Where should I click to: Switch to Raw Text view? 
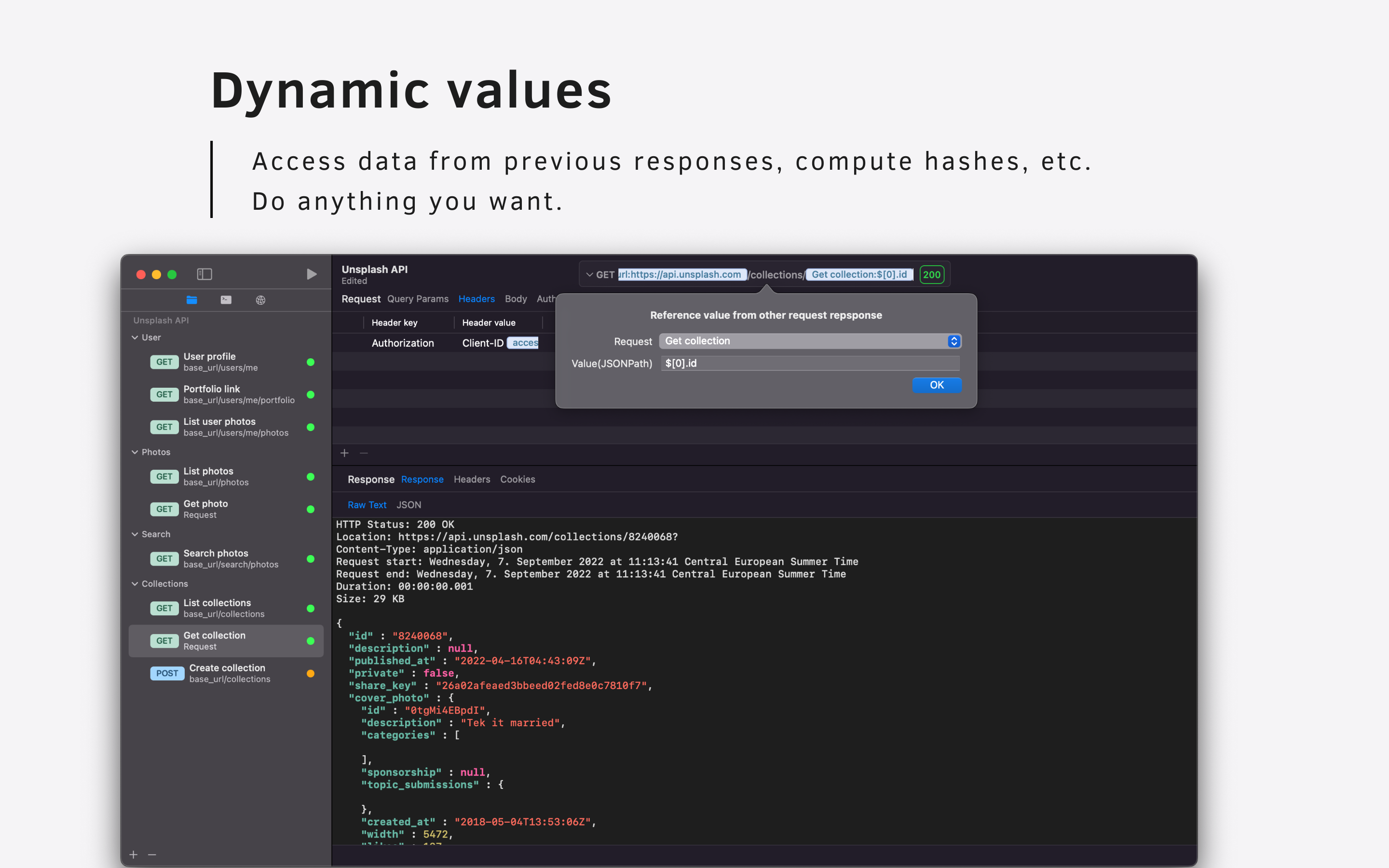pyautogui.click(x=367, y=505)
